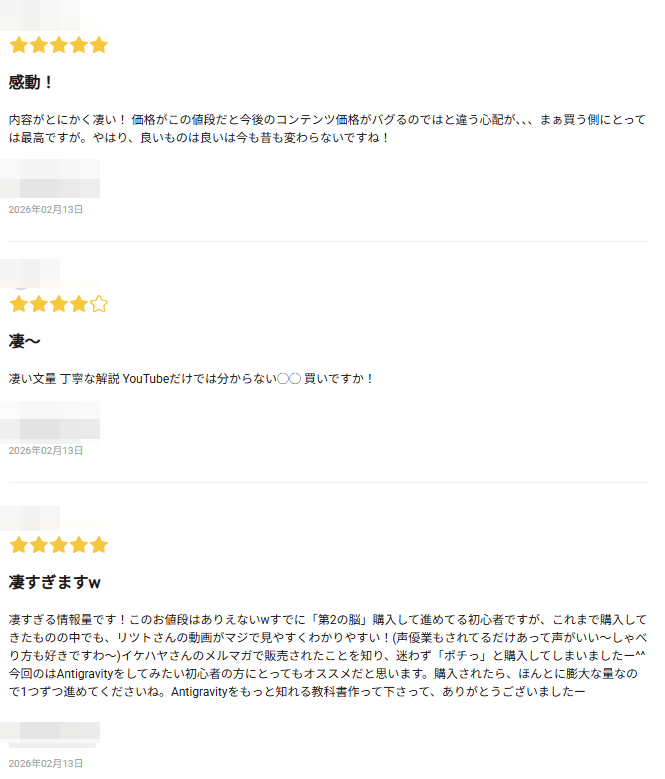The width and height of the screenshot is (665, 779).
Task: Click the date 2026年02月13日 under the 感動！ review
Action: (x=46, y=210)
